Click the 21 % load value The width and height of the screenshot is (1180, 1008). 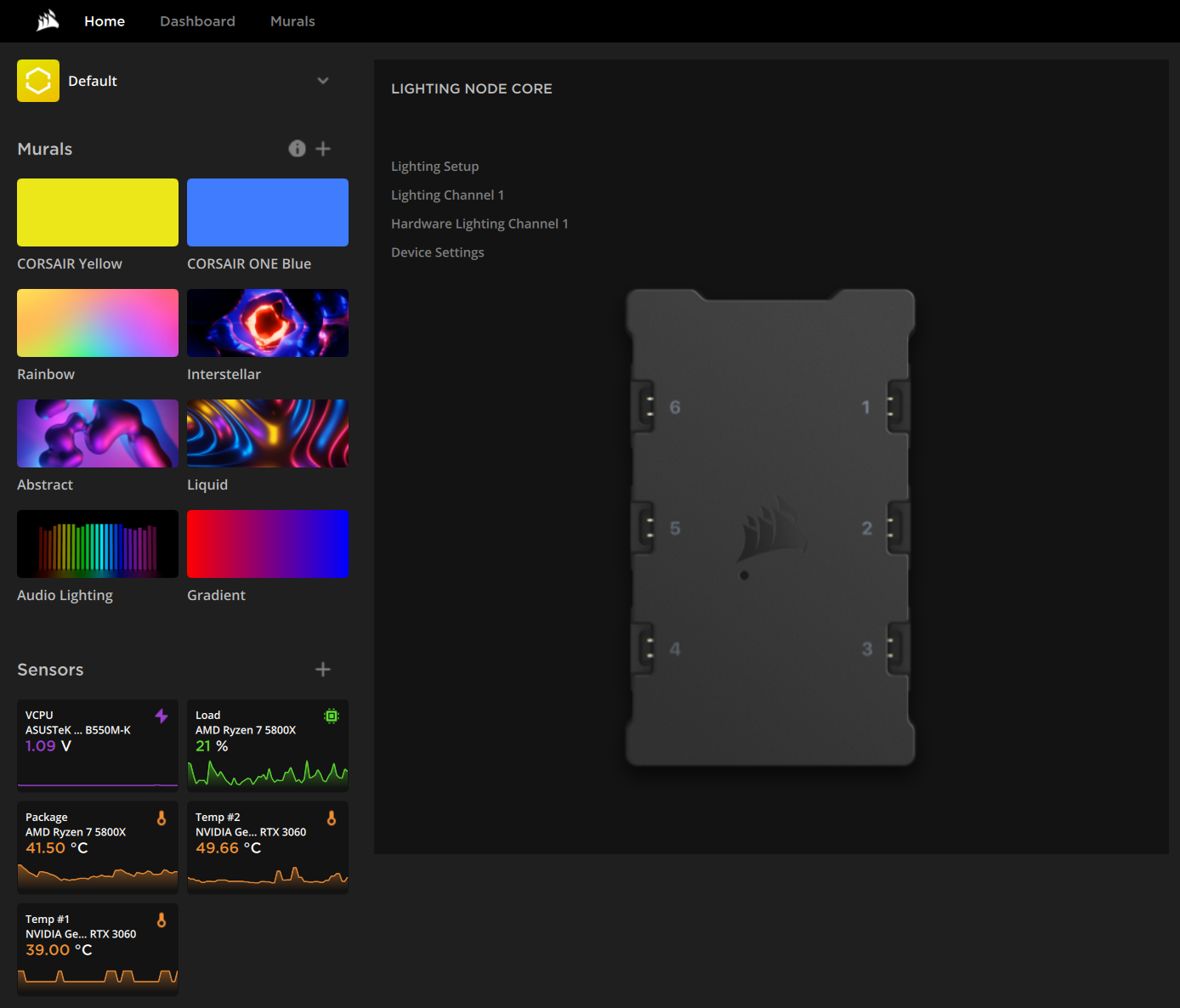(x=212, y=746)
